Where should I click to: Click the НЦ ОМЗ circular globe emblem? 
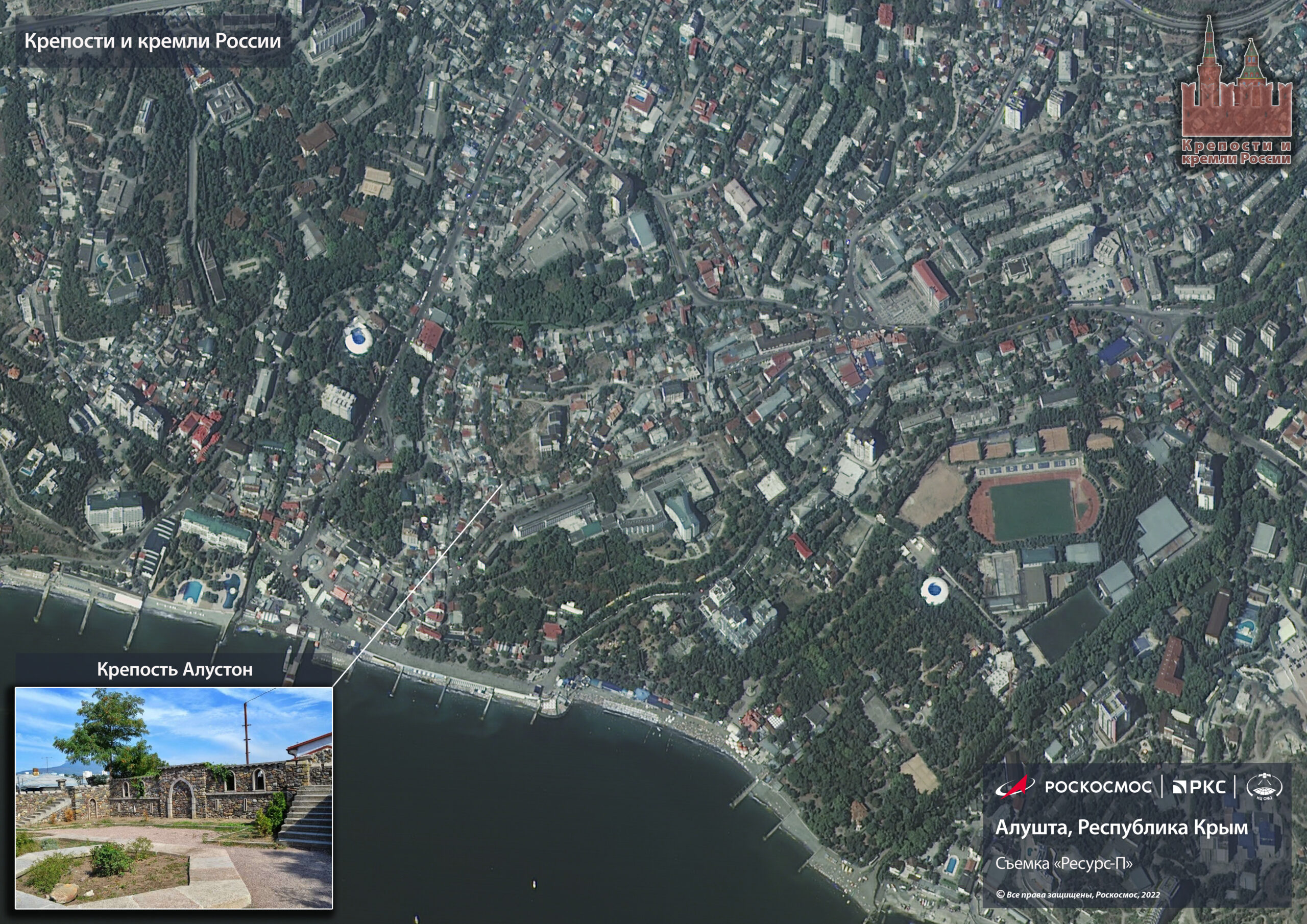(x=1264, y=787)
